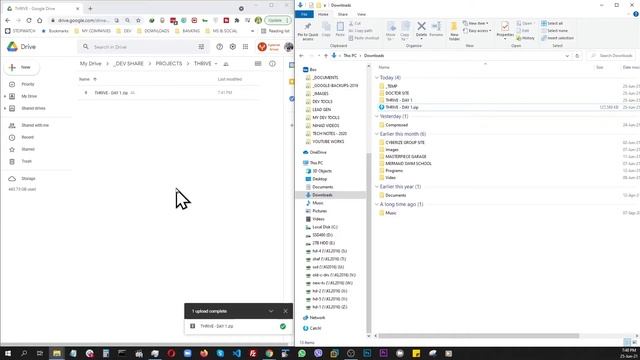Viewport: 640px width, 360px height.
Task: Bookmark this page with star icon
Action: (x=138, y=20)
